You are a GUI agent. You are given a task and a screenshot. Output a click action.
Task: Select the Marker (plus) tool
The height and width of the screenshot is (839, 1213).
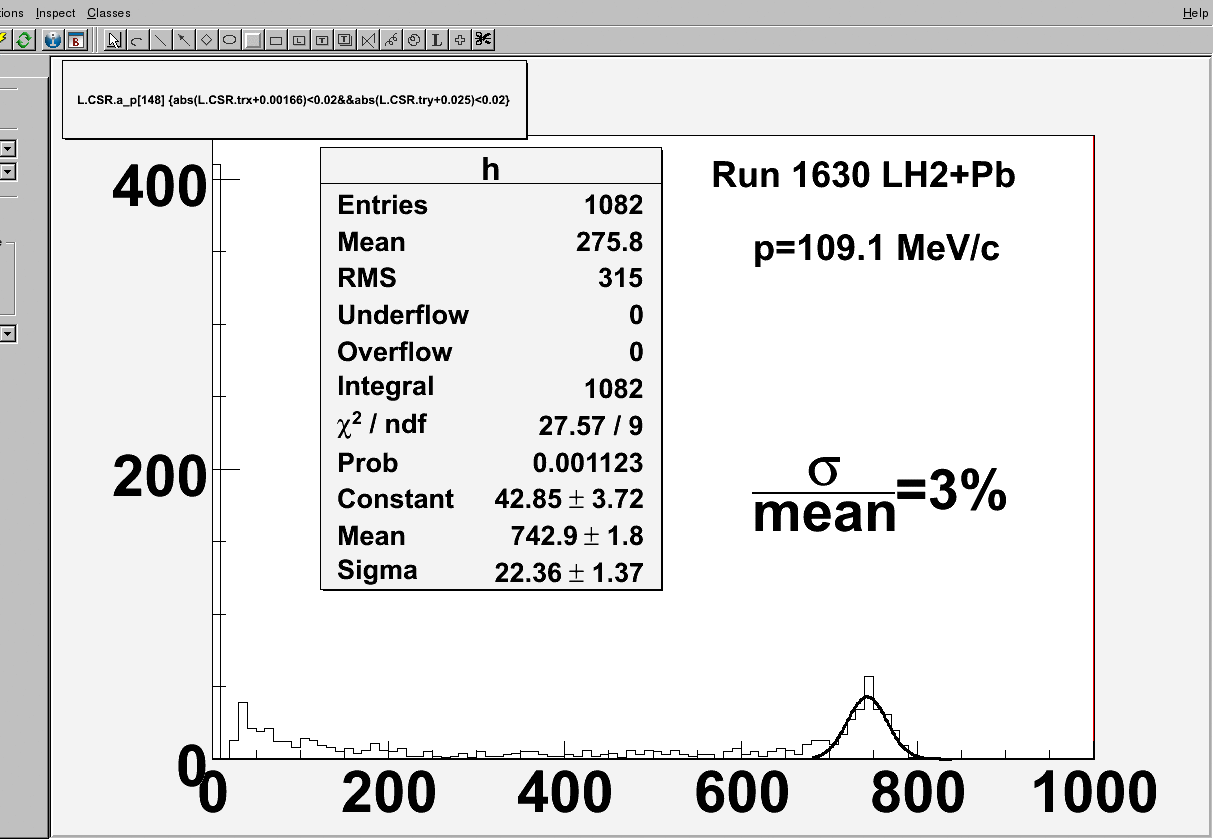click(460, 40)
